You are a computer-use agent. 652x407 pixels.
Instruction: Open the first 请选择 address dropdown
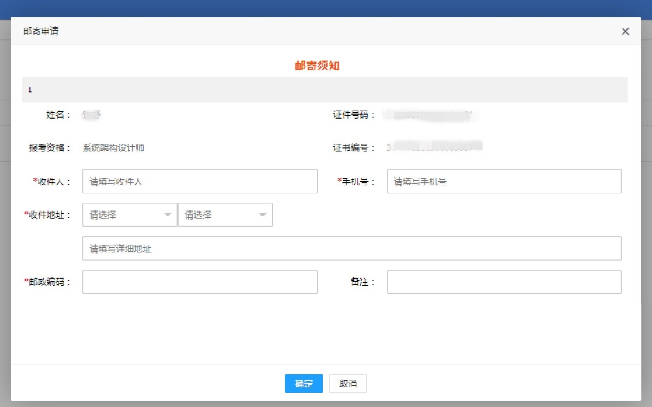129,214
